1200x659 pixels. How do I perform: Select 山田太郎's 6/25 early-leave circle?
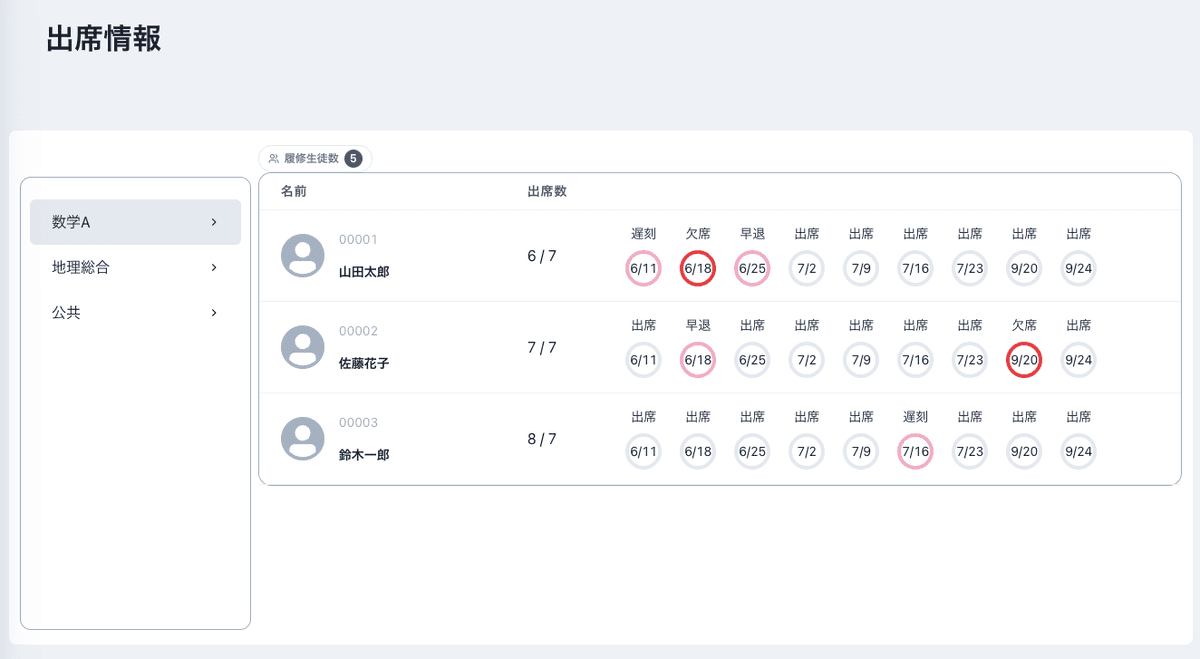[x=752, y=268]
